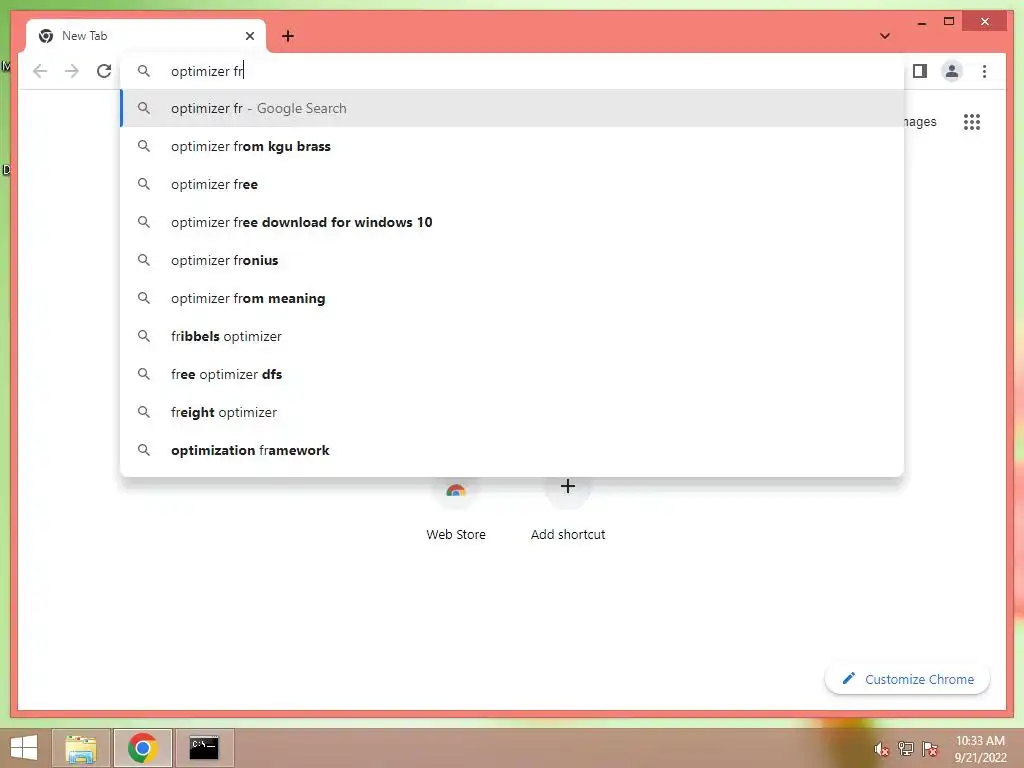Click the muted volume tray icon

coord(882,749)
